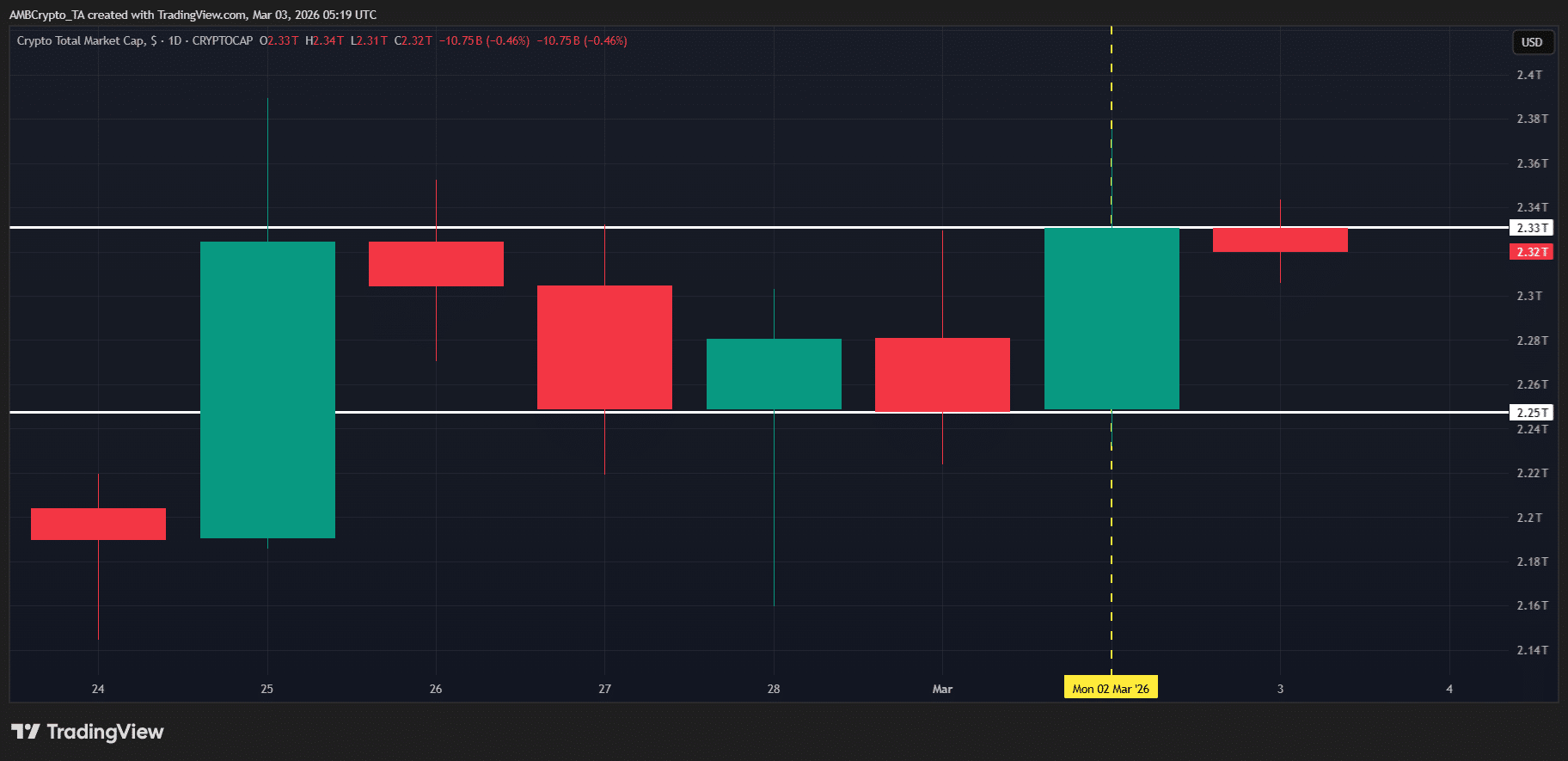Click the Mar label on the time axis
Screen dimensions: 1568x761
pos(942,689)
